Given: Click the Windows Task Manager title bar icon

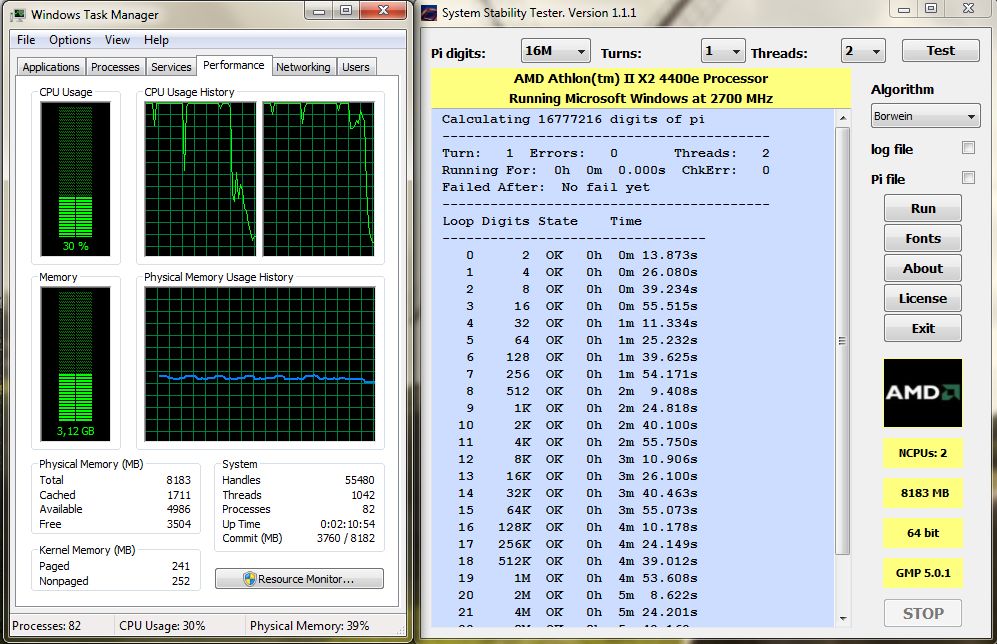Looking at the screenshot, I should pyautogui.click(x=18, y=15).
